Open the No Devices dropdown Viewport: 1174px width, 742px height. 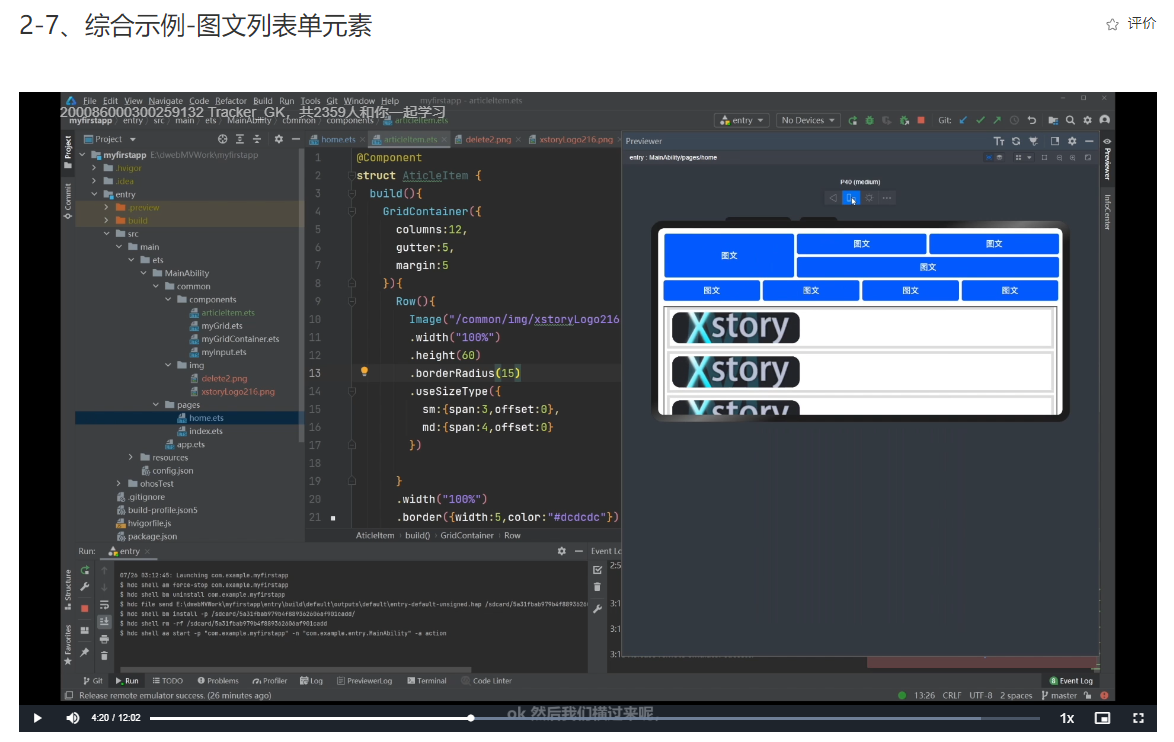tap(807, 120)
